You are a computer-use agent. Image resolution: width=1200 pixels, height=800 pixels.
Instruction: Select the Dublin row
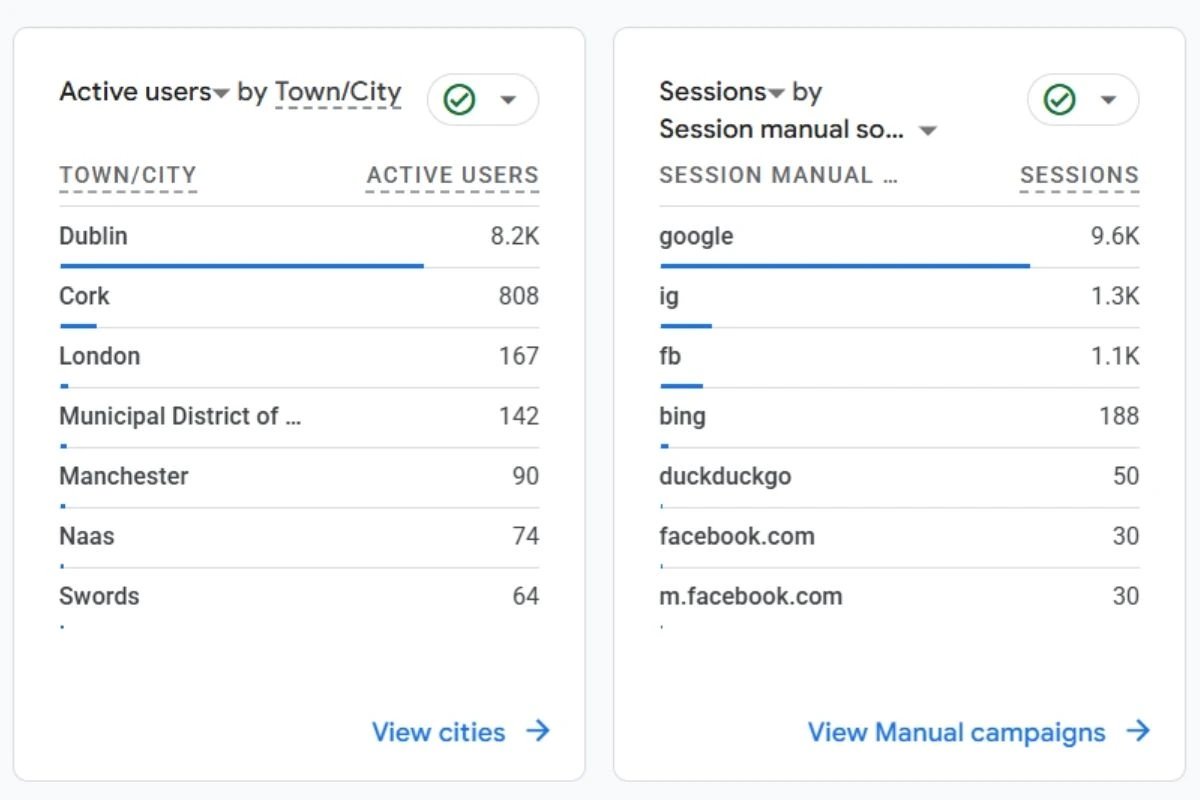tap(299, 238)
